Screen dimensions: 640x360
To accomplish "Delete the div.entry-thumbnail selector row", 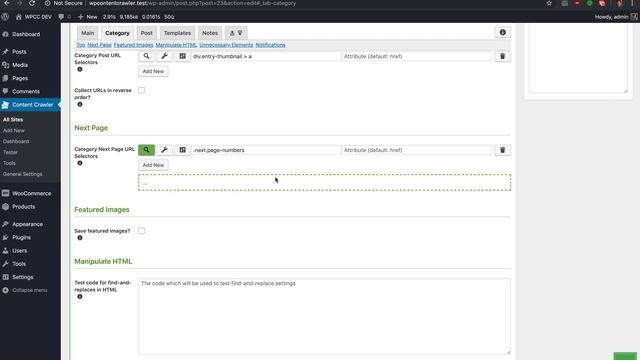I will (x=502, y=56).
